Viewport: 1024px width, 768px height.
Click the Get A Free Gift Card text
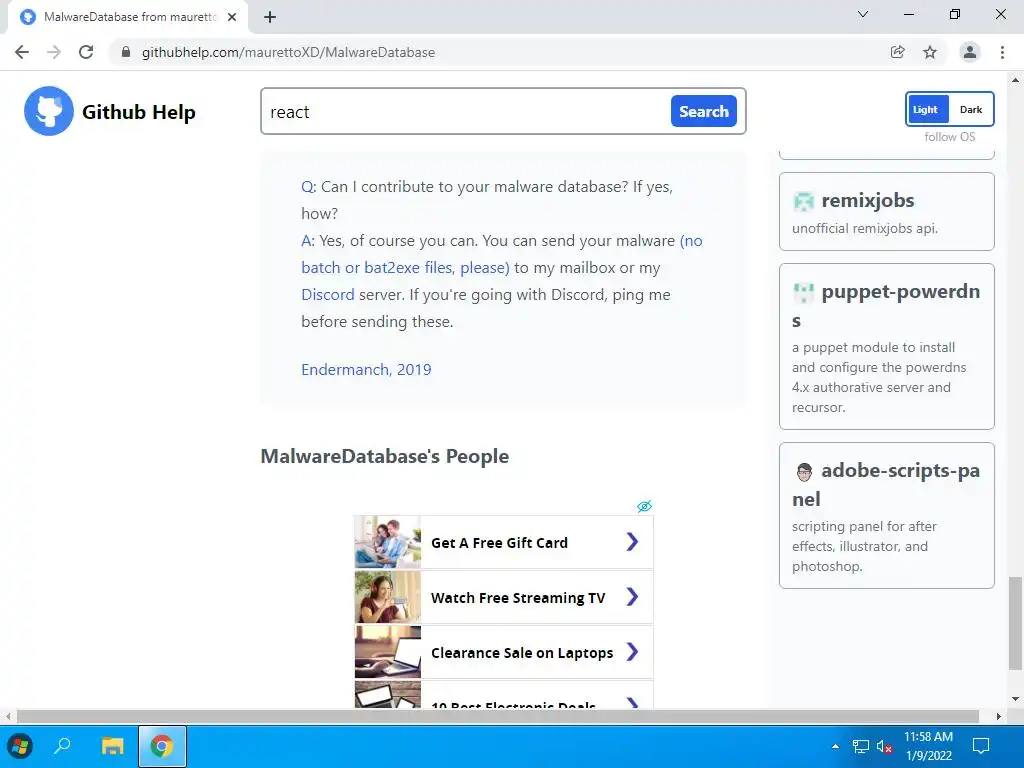[500, 543]
